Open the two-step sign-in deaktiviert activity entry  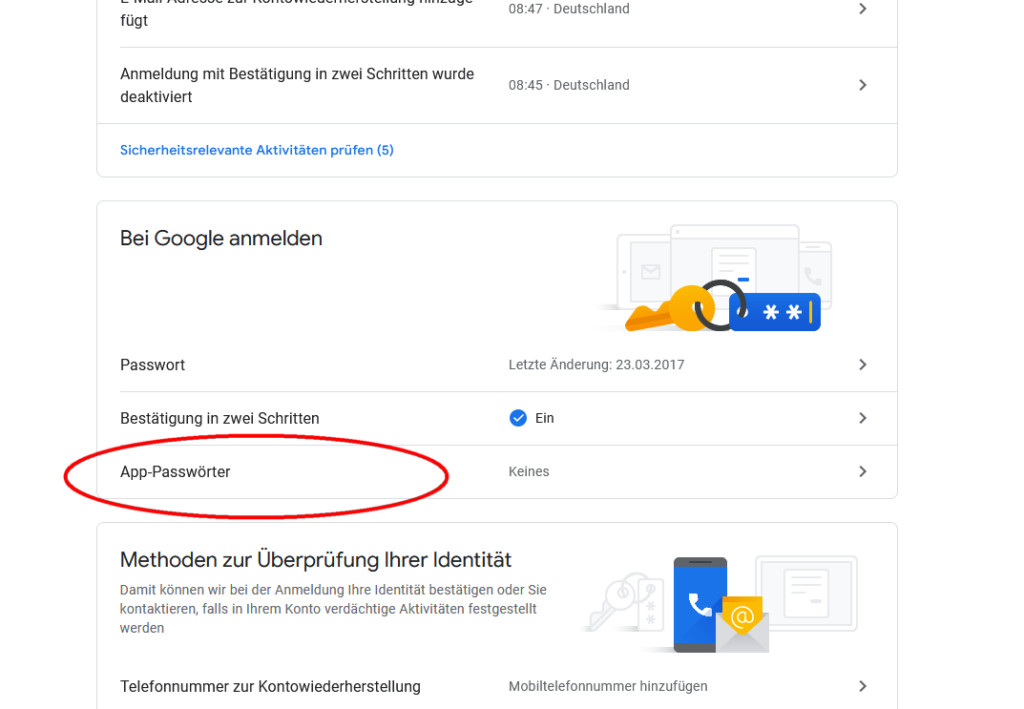click(x=297, y=85)
